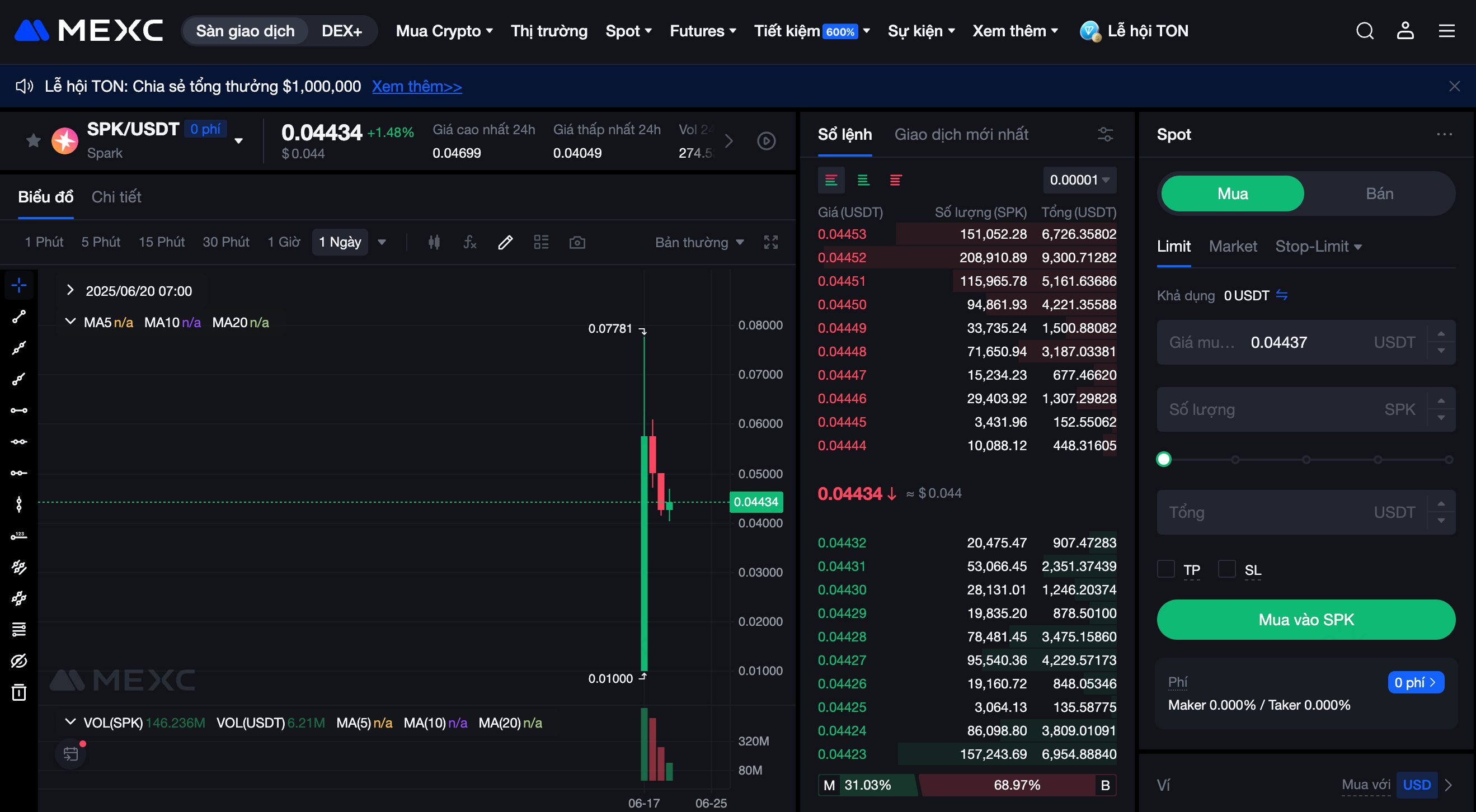Open the user account icon

coord(1405,31)
